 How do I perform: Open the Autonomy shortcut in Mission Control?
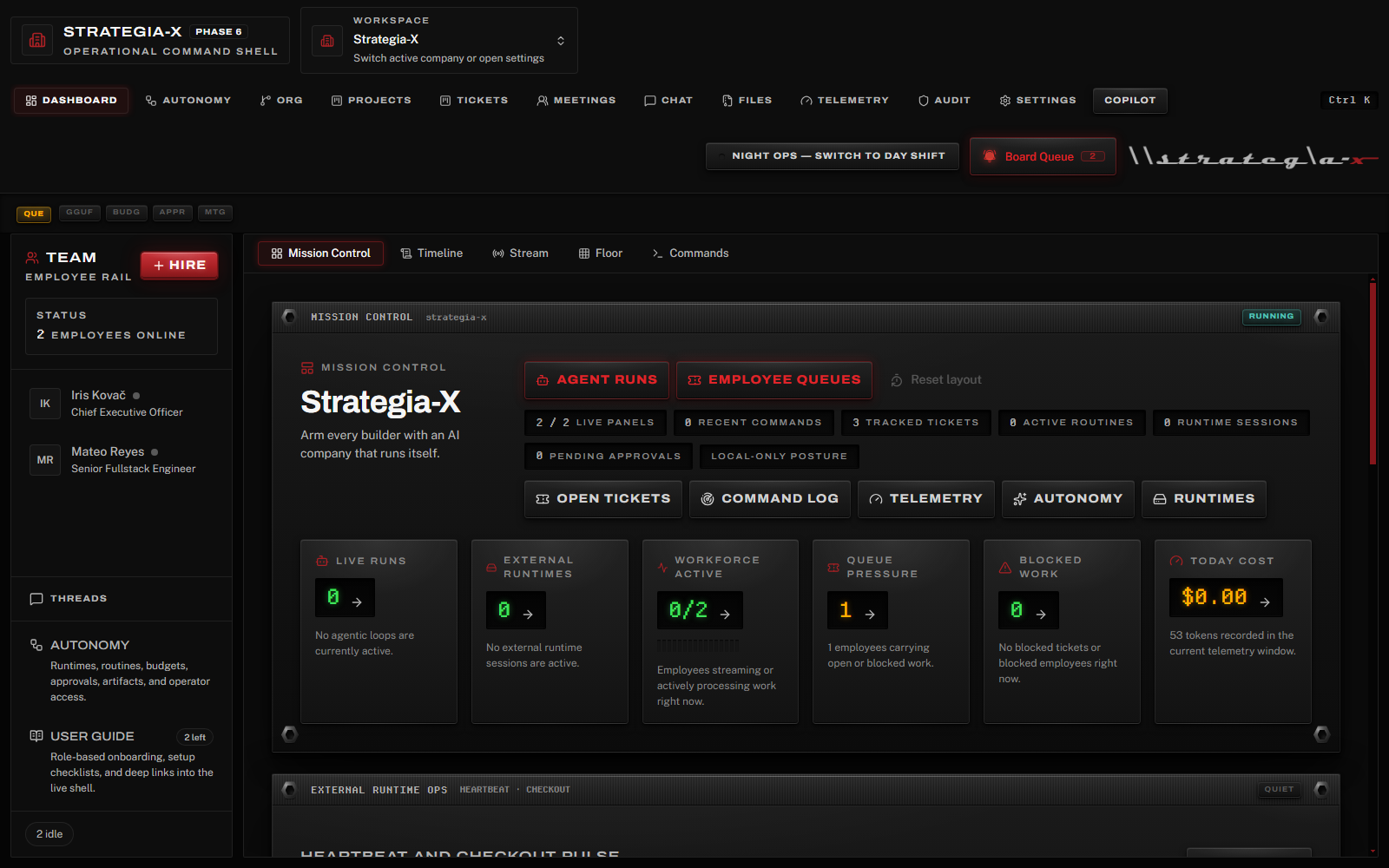[x=1068, y=499]
